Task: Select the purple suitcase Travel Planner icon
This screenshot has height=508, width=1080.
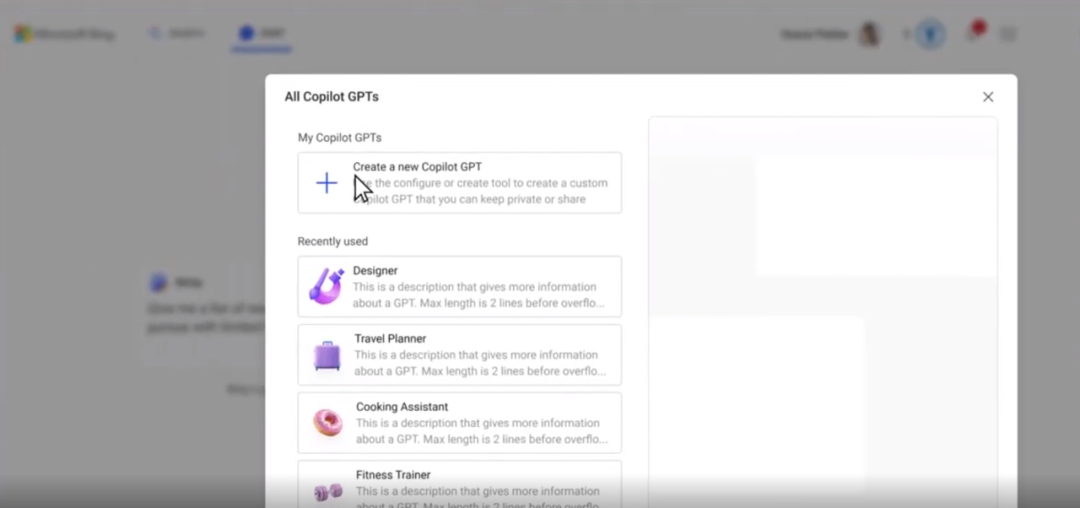Action: click(x=327, y=355)
